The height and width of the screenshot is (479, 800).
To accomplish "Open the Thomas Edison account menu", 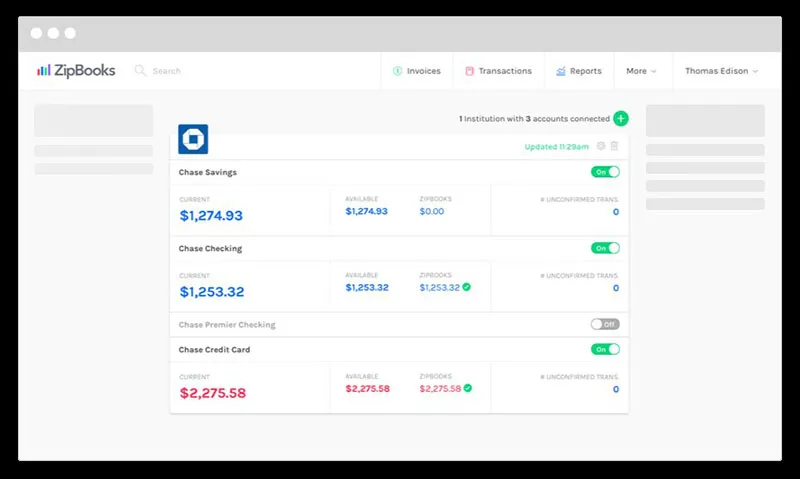I will point(721,71).
